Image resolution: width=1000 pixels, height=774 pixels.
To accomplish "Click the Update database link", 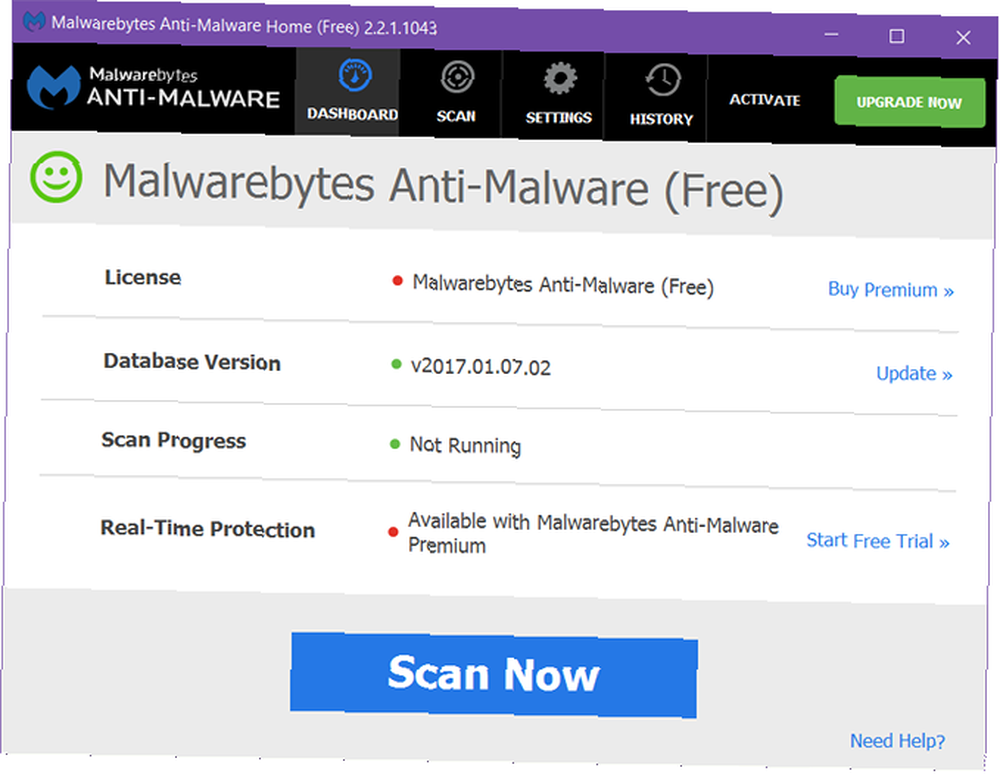I will coord(914,373).
